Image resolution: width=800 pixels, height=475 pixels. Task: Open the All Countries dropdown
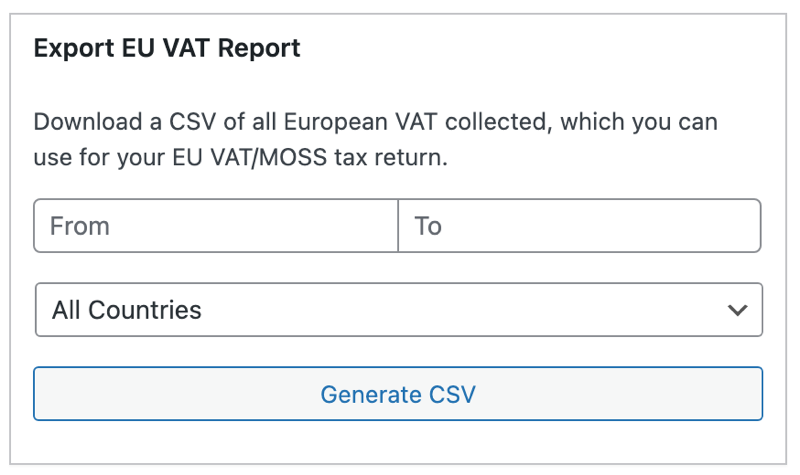coord(398,310)
